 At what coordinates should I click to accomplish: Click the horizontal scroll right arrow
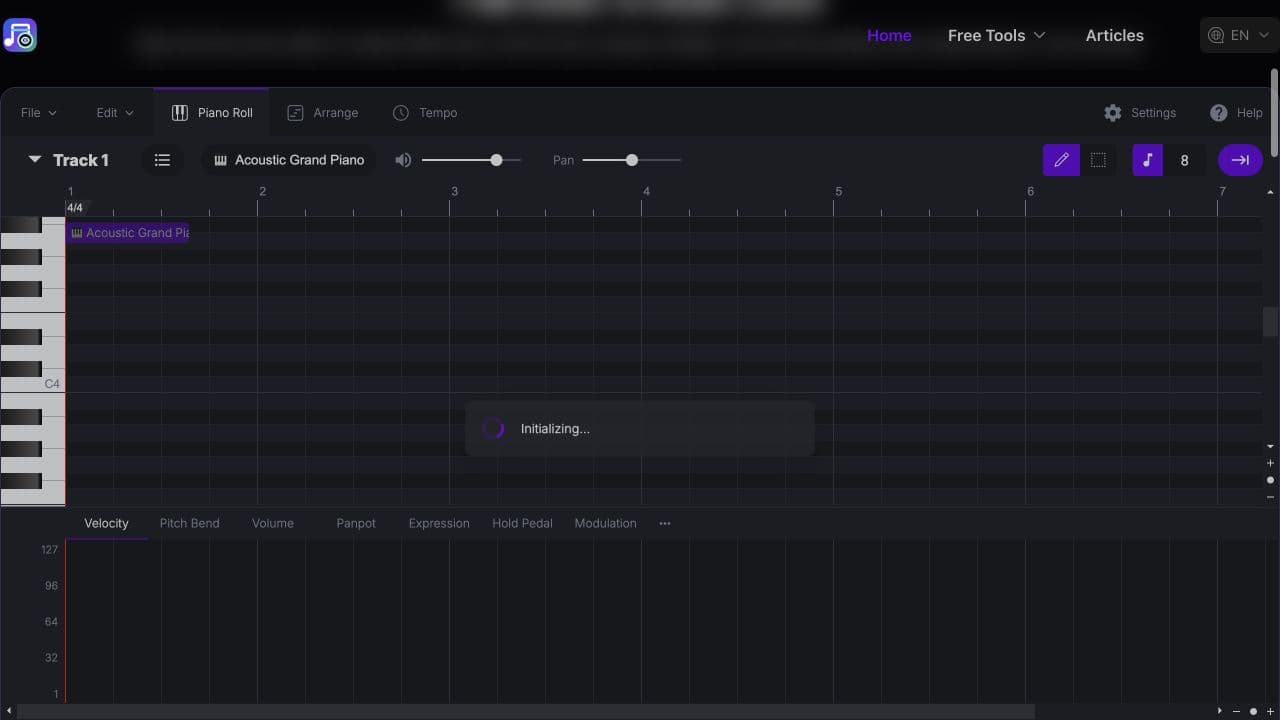click(x=1220, y=711)
